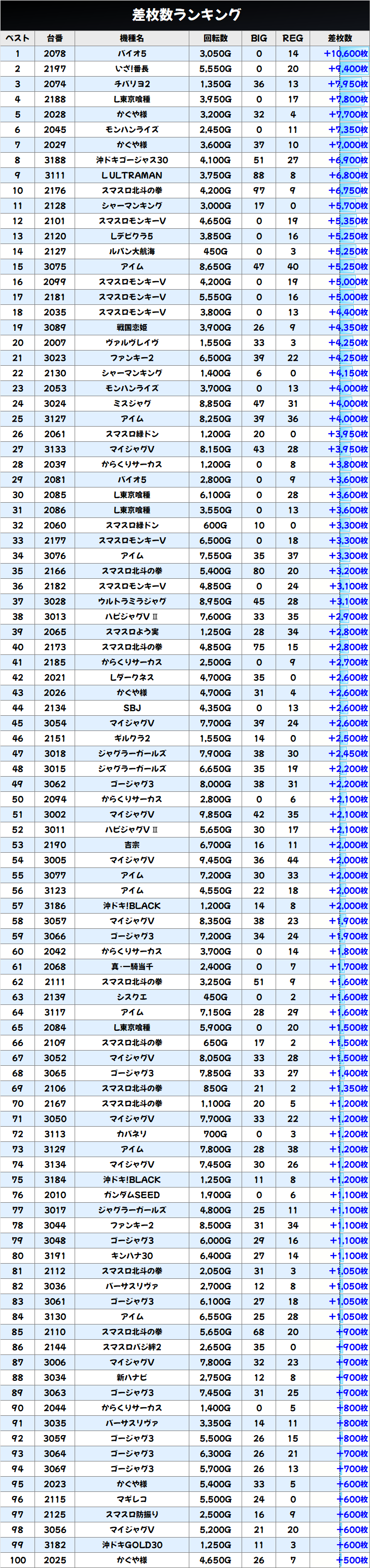Viewport: 370px width, 1568px height.
Task: Click machine number 3117
Action: point(55,1012)
